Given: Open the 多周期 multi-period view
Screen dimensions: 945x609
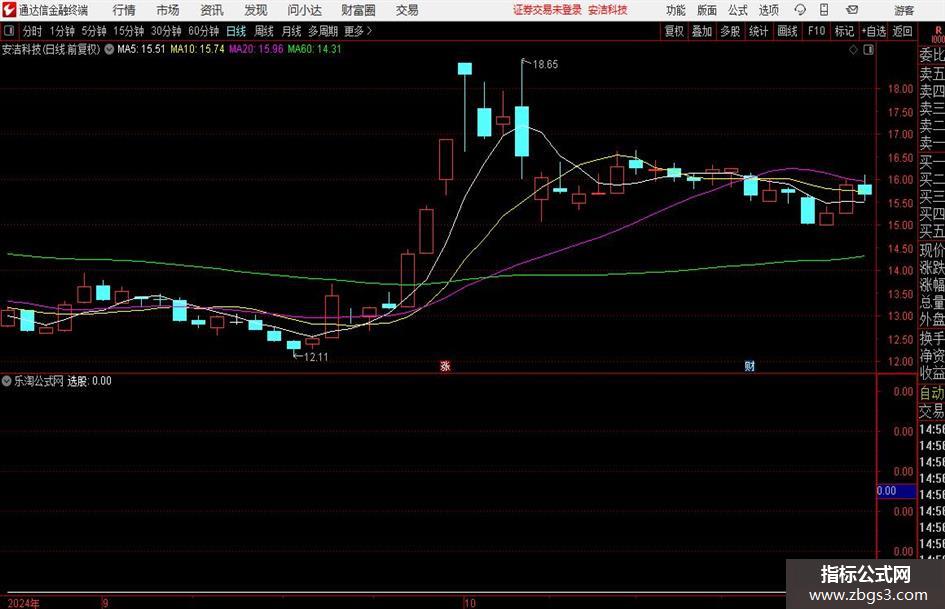Looking at the screenshot, I should (x=323, y=31).
